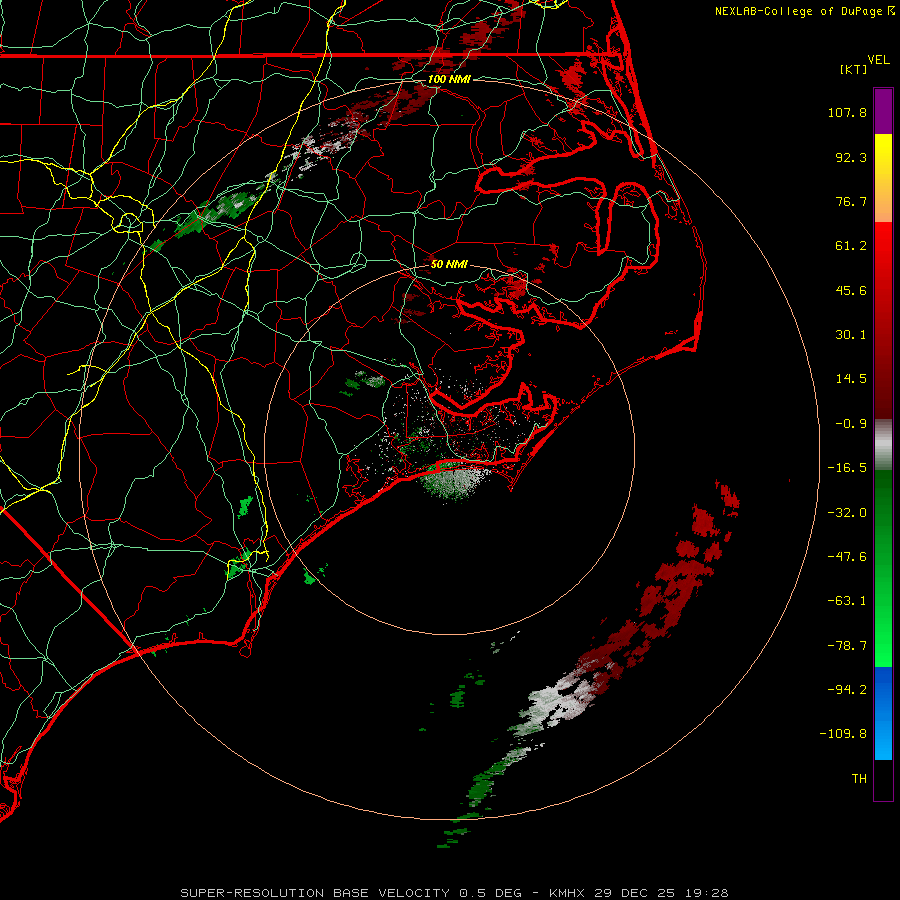Pick the purple segment of the color bar
Viewport: 900px width, 900px height.
click(883, 111)
